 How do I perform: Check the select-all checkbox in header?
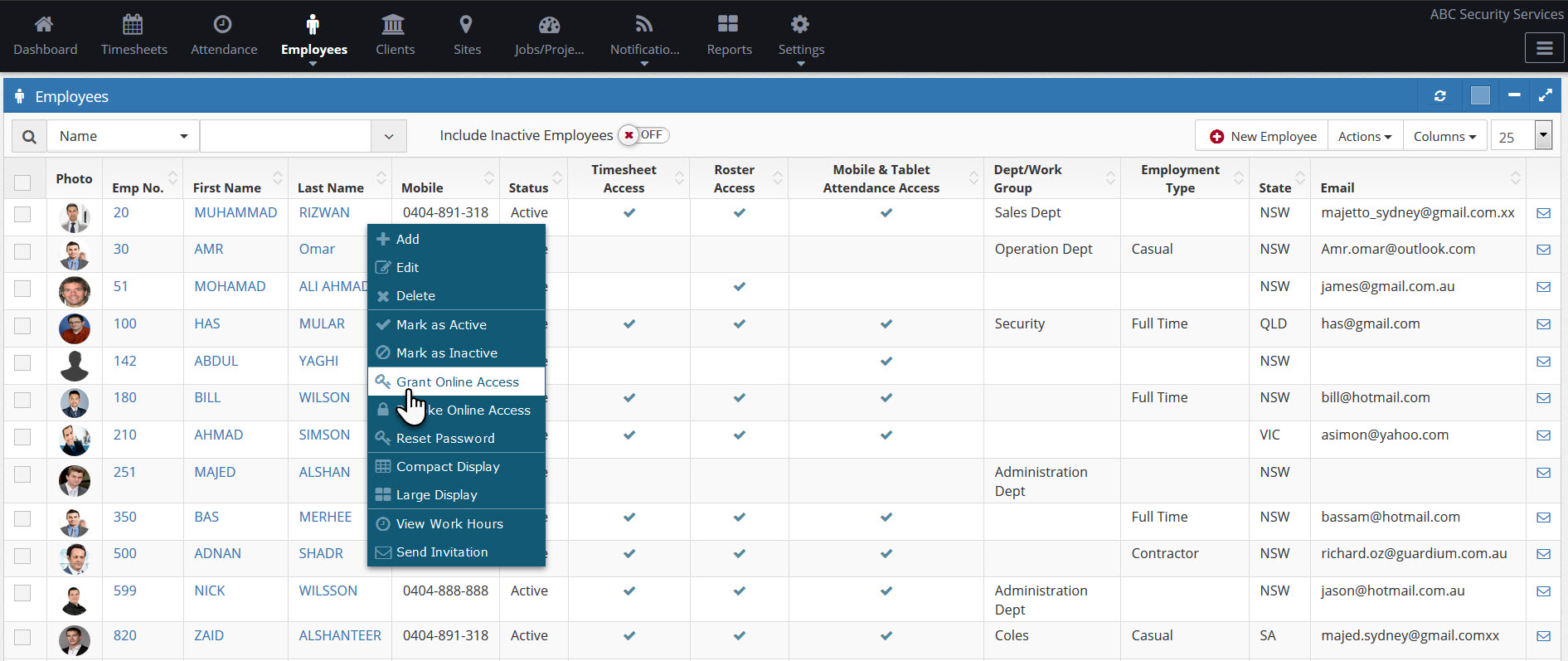pyautogui.click(x=22, y=183)
